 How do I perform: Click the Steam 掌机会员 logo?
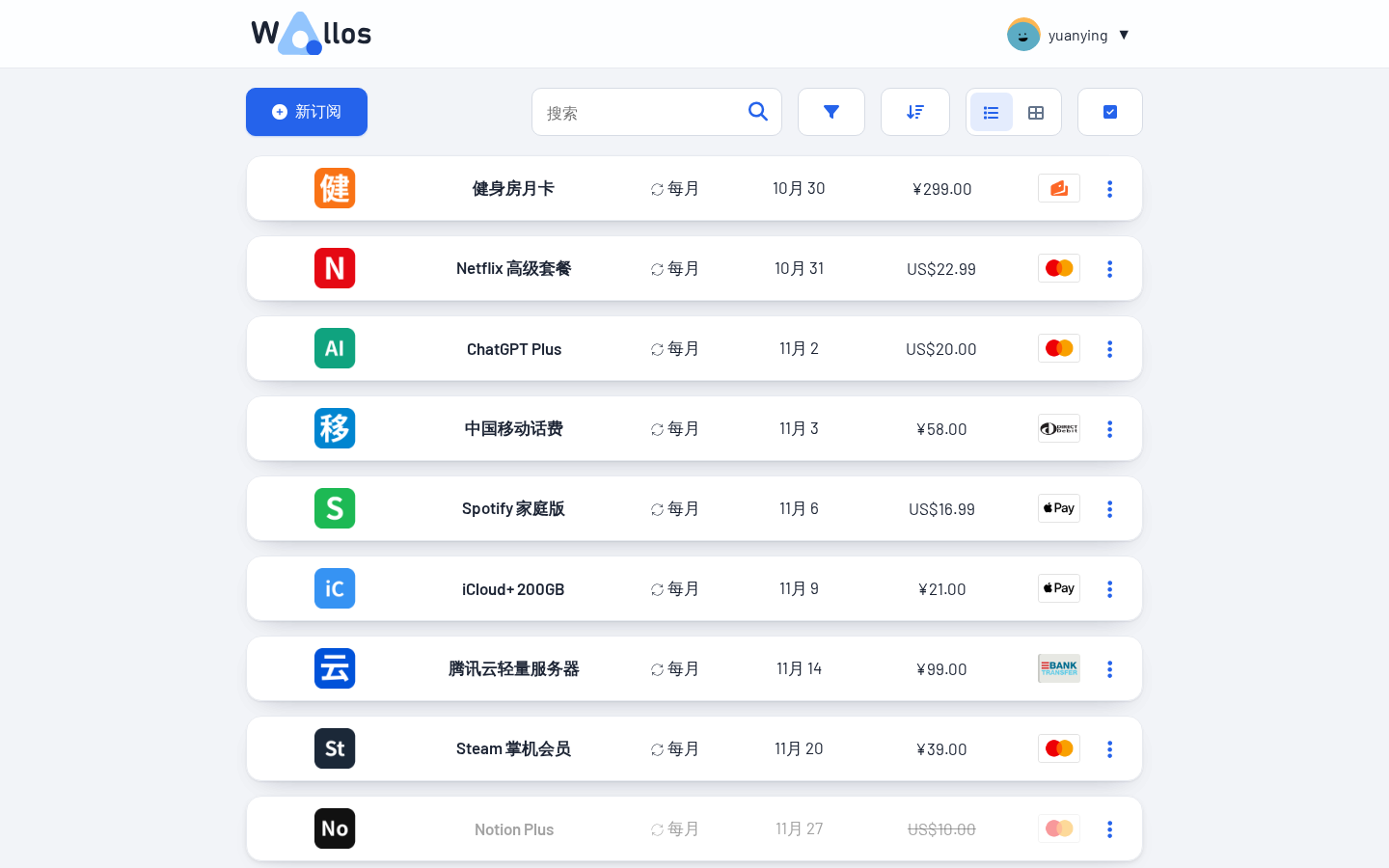(x=335, y=748)
